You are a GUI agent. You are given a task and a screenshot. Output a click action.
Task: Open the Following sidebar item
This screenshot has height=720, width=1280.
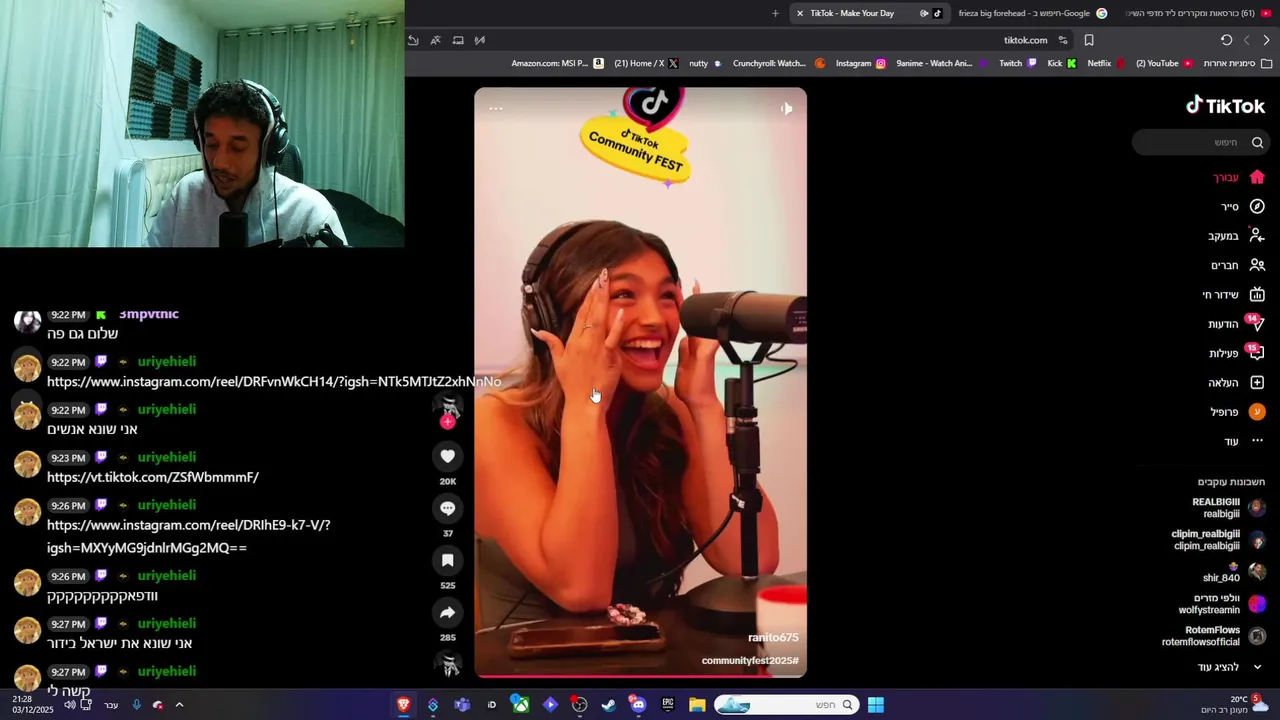coord(1236,236)
